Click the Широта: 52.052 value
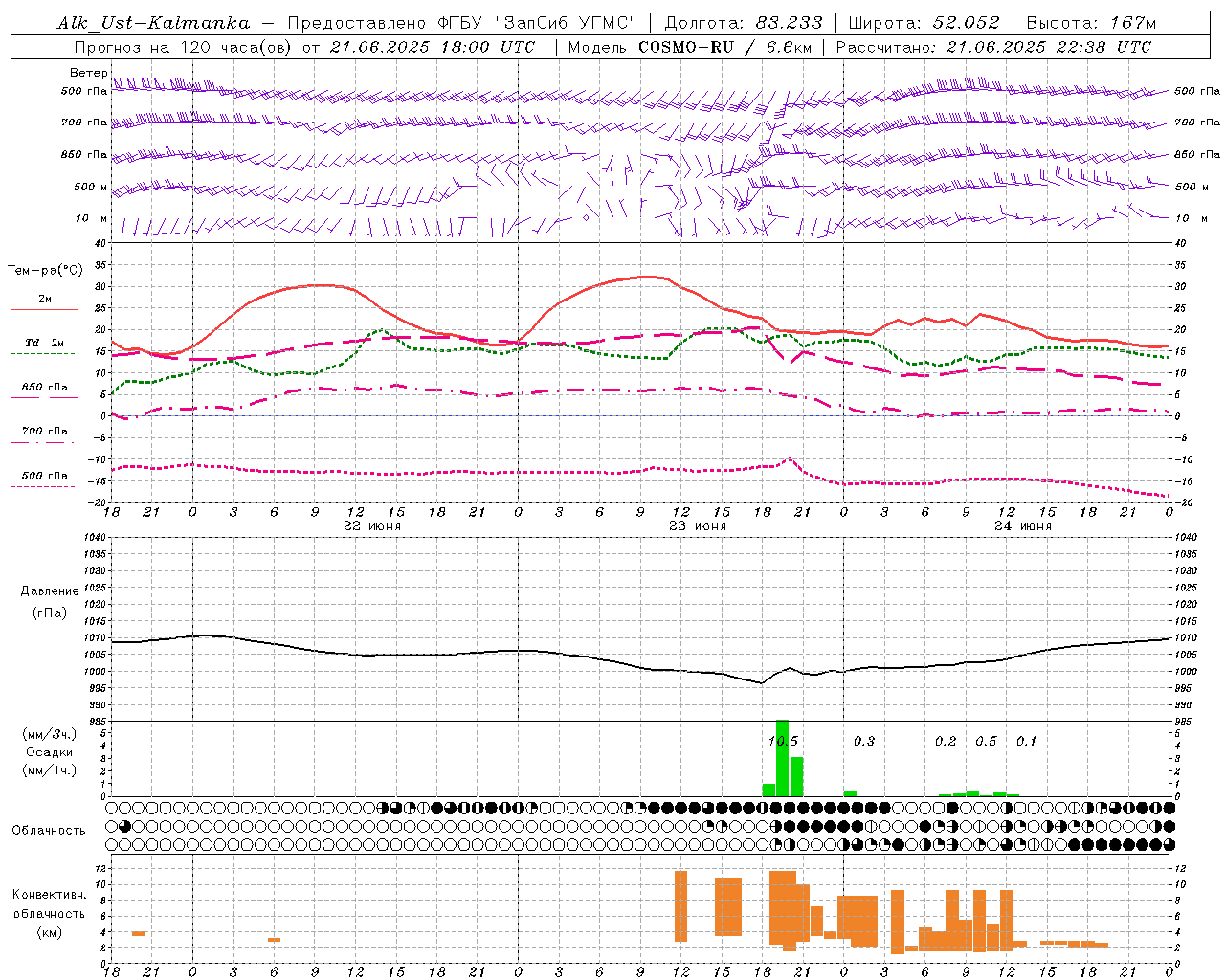1225x980 pixels. pyautogui.click(x=924, y=23)
